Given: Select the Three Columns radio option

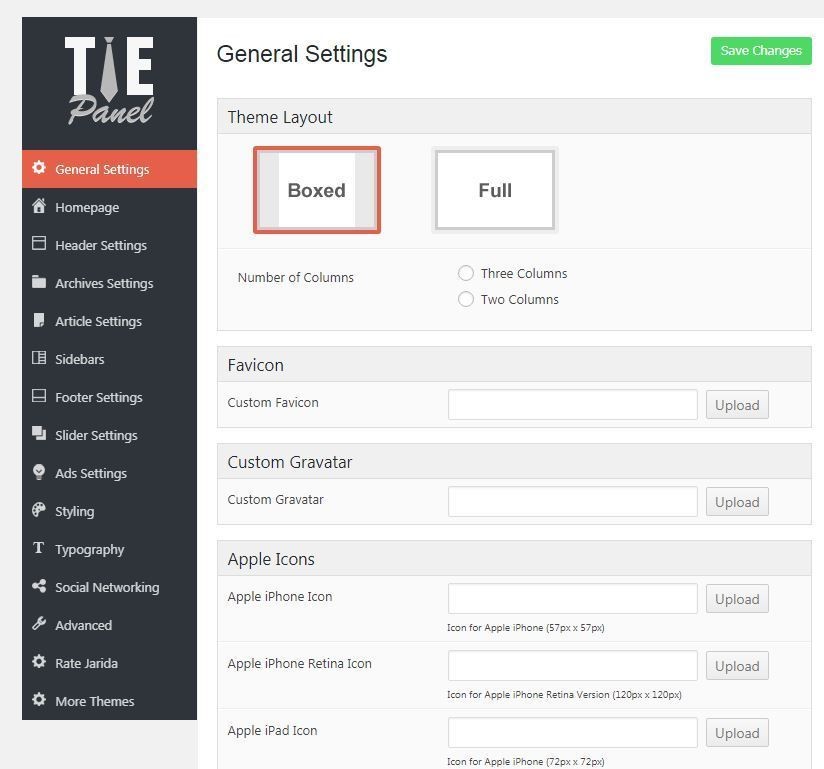Looking at the screenshot, I should [x=466, y=273].
